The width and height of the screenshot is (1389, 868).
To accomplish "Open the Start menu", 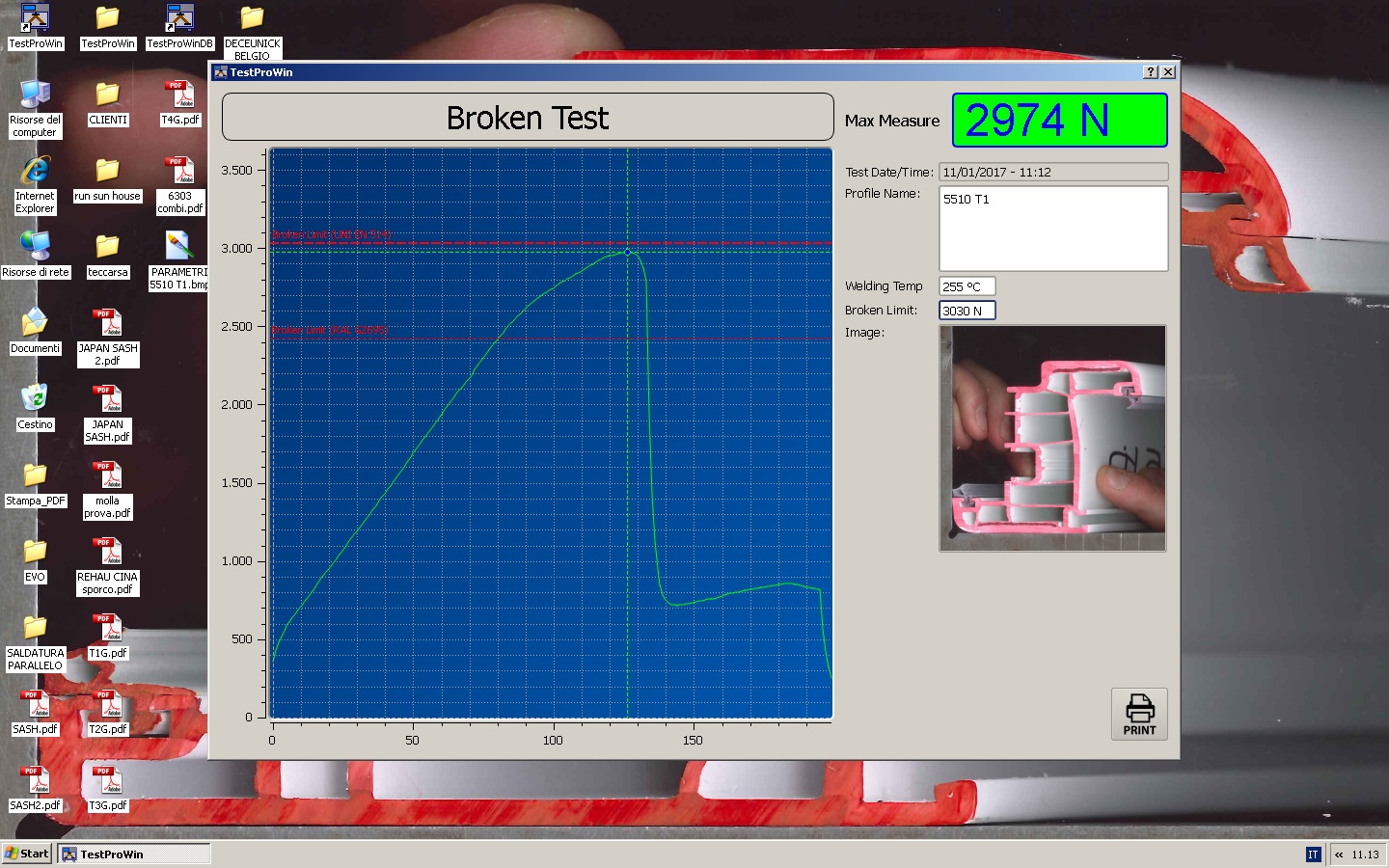I will pyautogui.click(x=27, y=854).
